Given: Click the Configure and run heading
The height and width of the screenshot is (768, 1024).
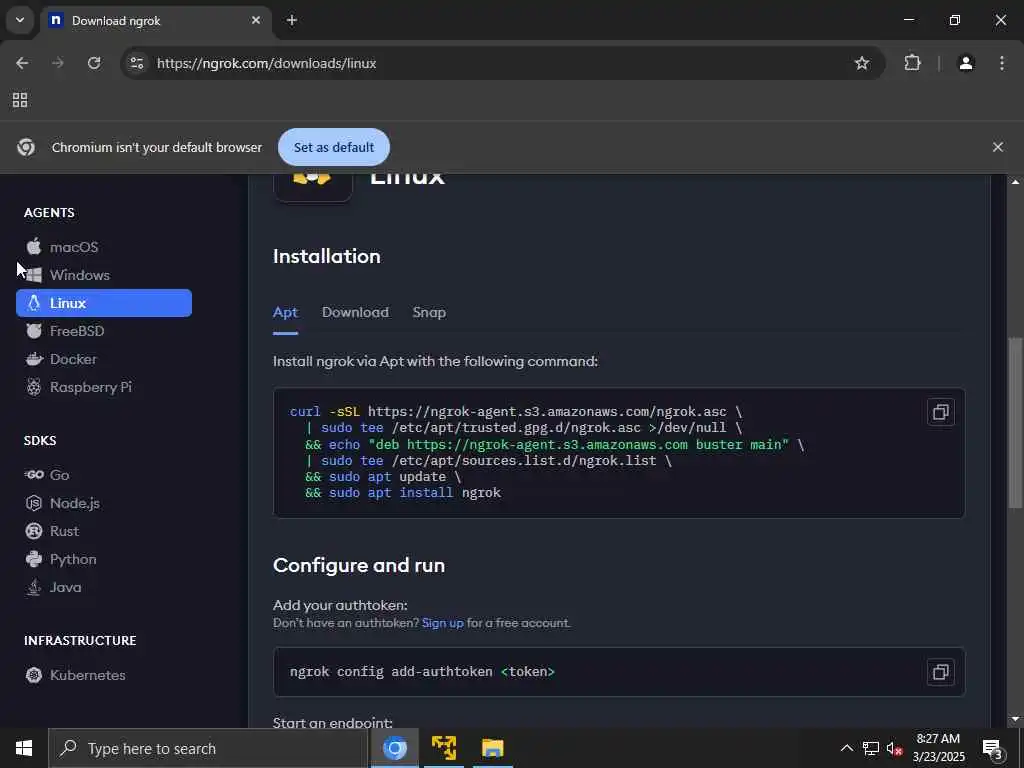Looking at the screenshot, I should (x=359, y=566).
